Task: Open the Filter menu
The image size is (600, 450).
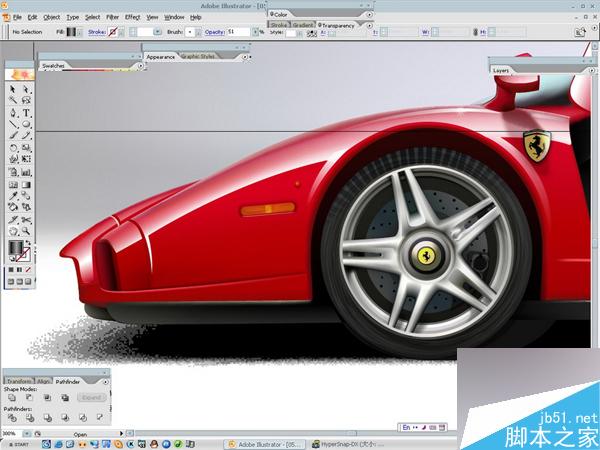Action: click(x=112, y=17)
